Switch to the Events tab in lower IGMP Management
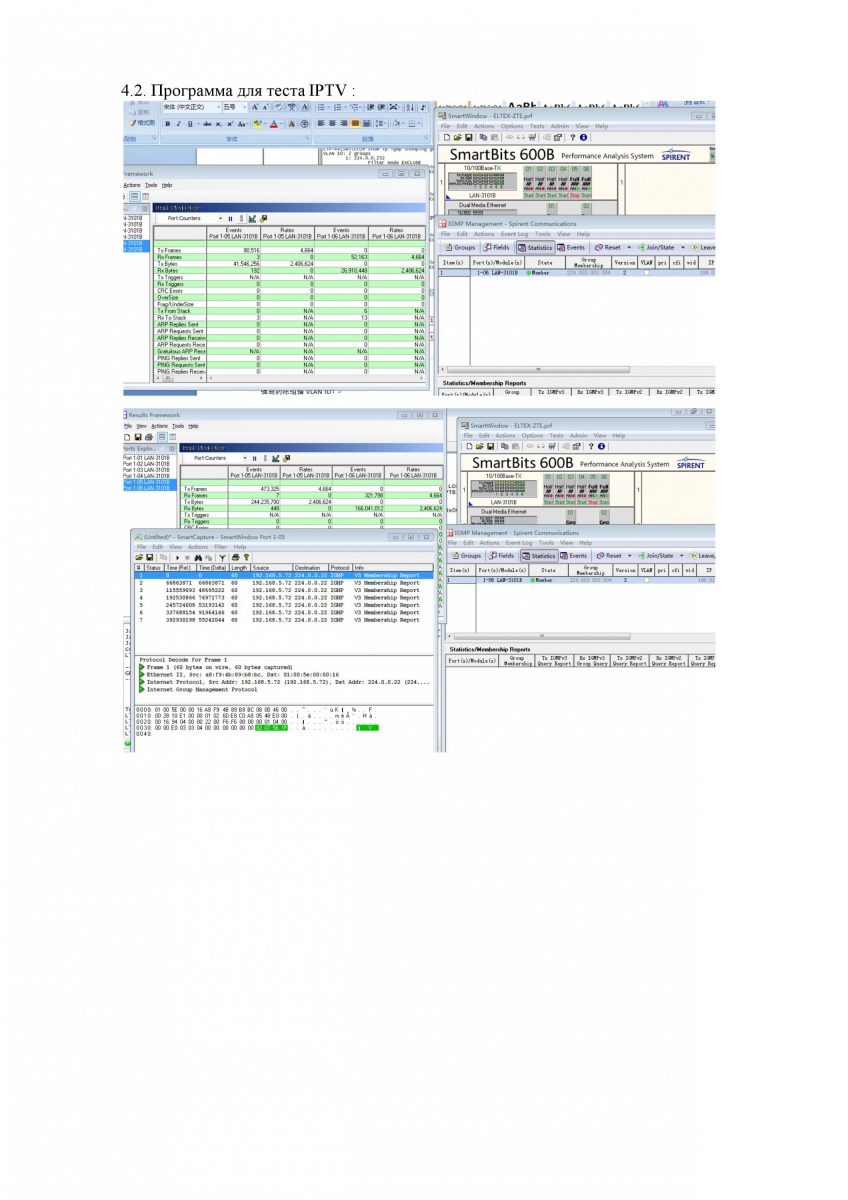 (x=575, y=555)
